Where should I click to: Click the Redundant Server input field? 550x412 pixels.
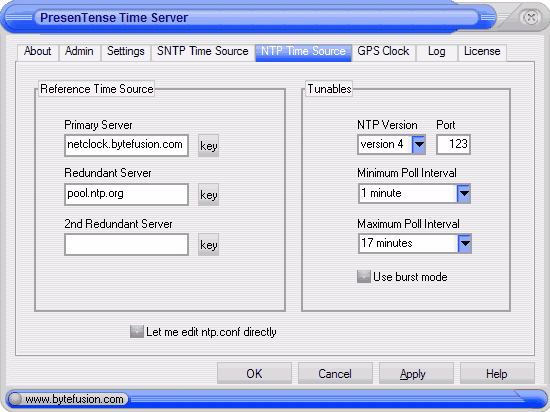126,194
